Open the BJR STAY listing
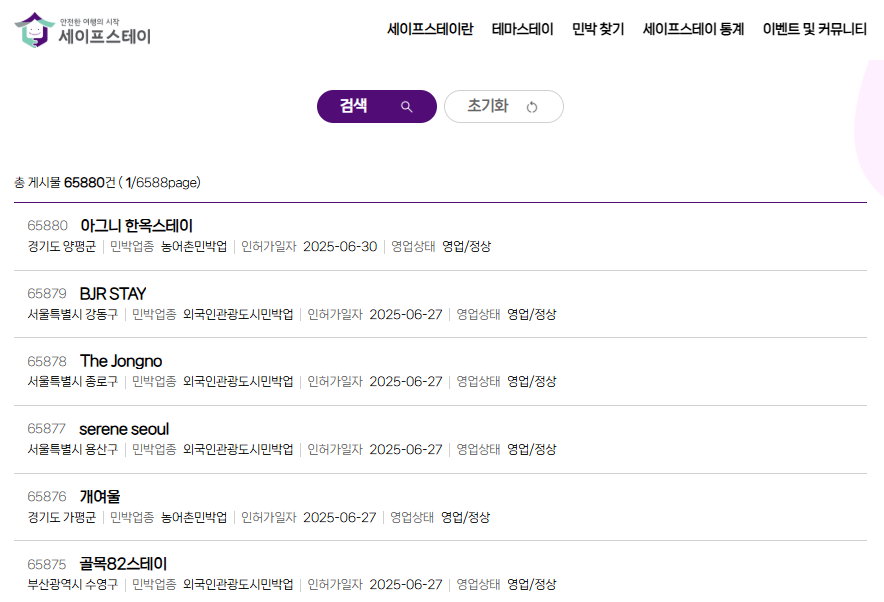 [x=113, y=294]
